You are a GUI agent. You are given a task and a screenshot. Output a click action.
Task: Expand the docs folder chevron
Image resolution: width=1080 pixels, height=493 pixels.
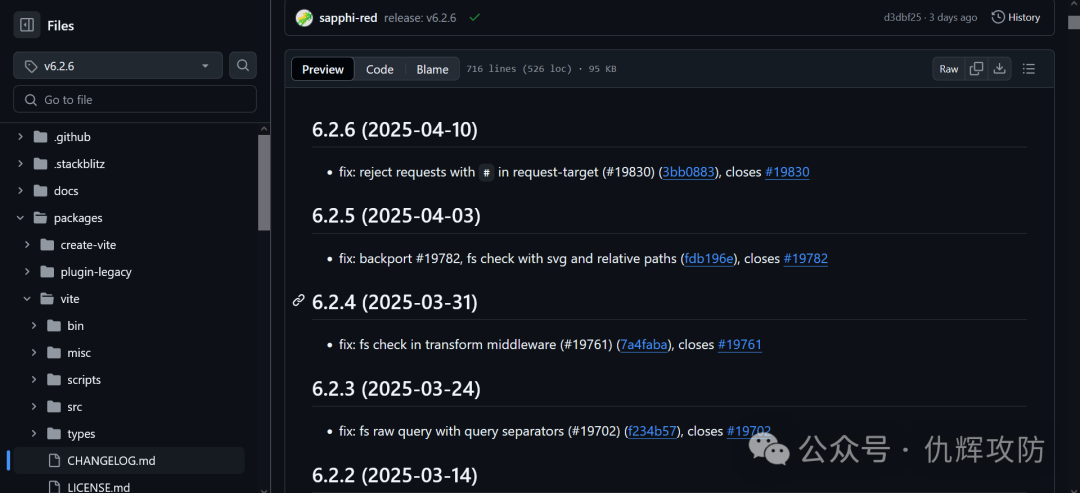(x=21, y=191)
